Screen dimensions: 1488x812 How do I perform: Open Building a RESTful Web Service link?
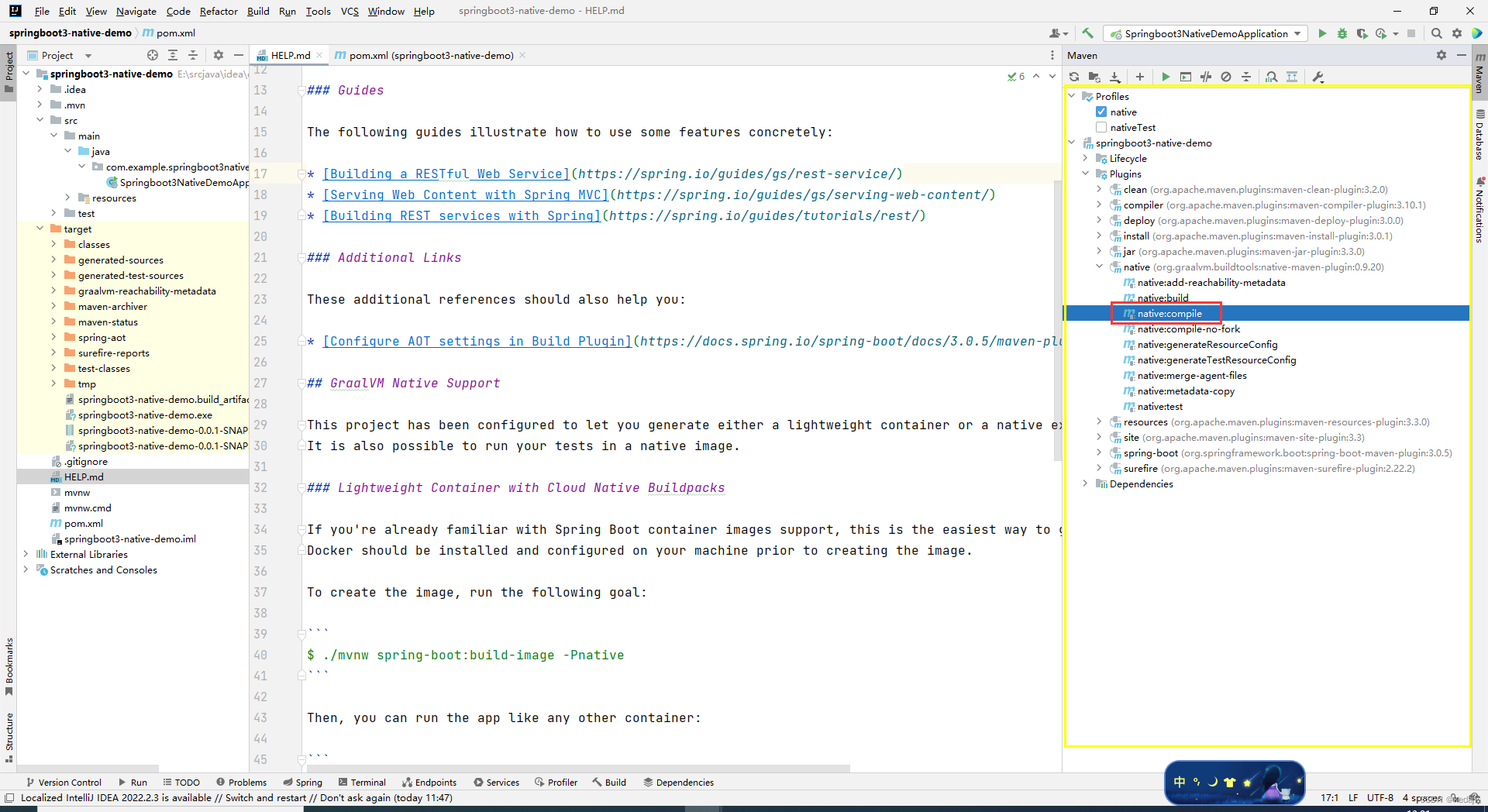point(446,174)
